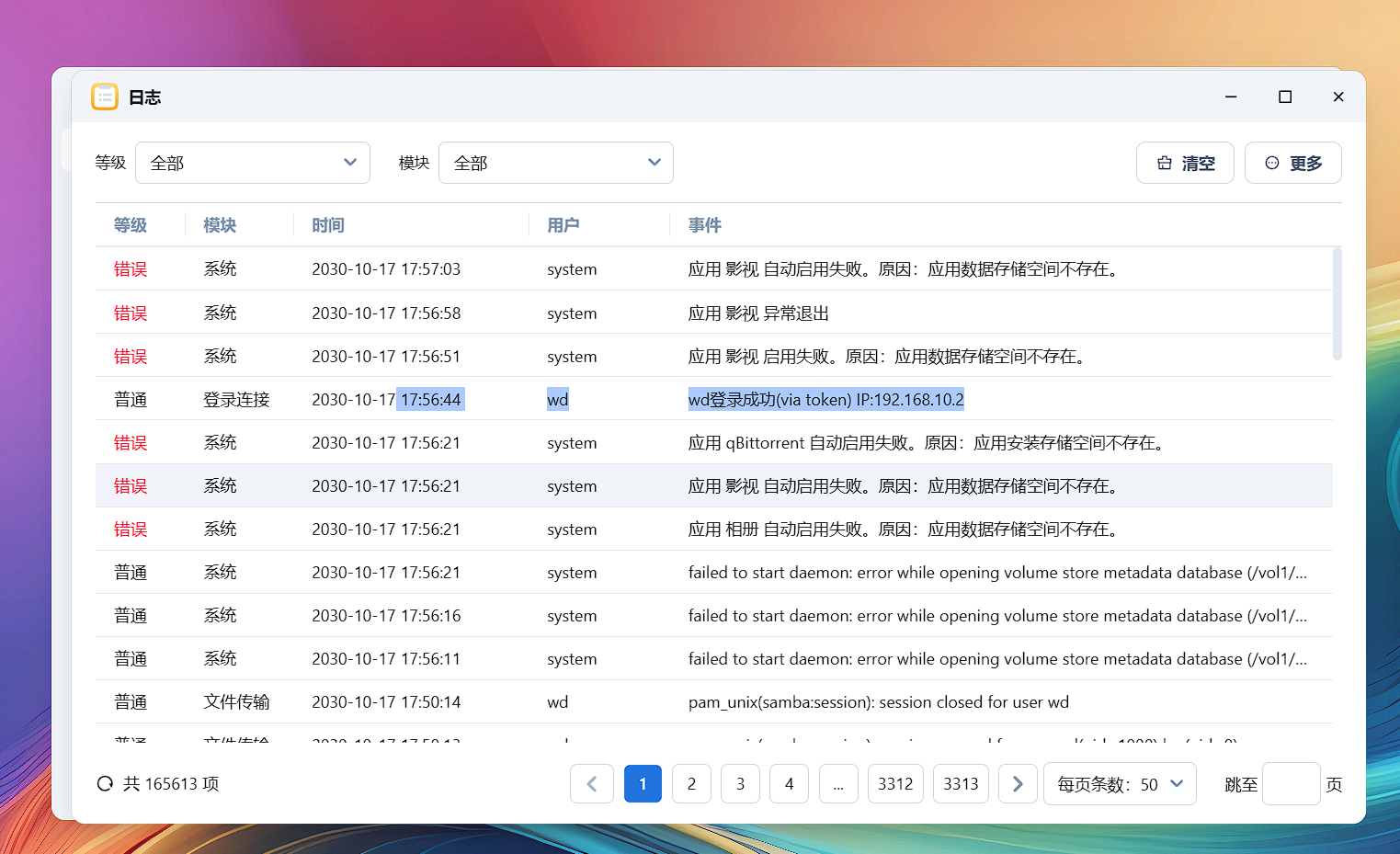Click the 登录连接 module cell
This screenshot has width=1400, height=854.
pyautogui.click(x=236, y=399)
